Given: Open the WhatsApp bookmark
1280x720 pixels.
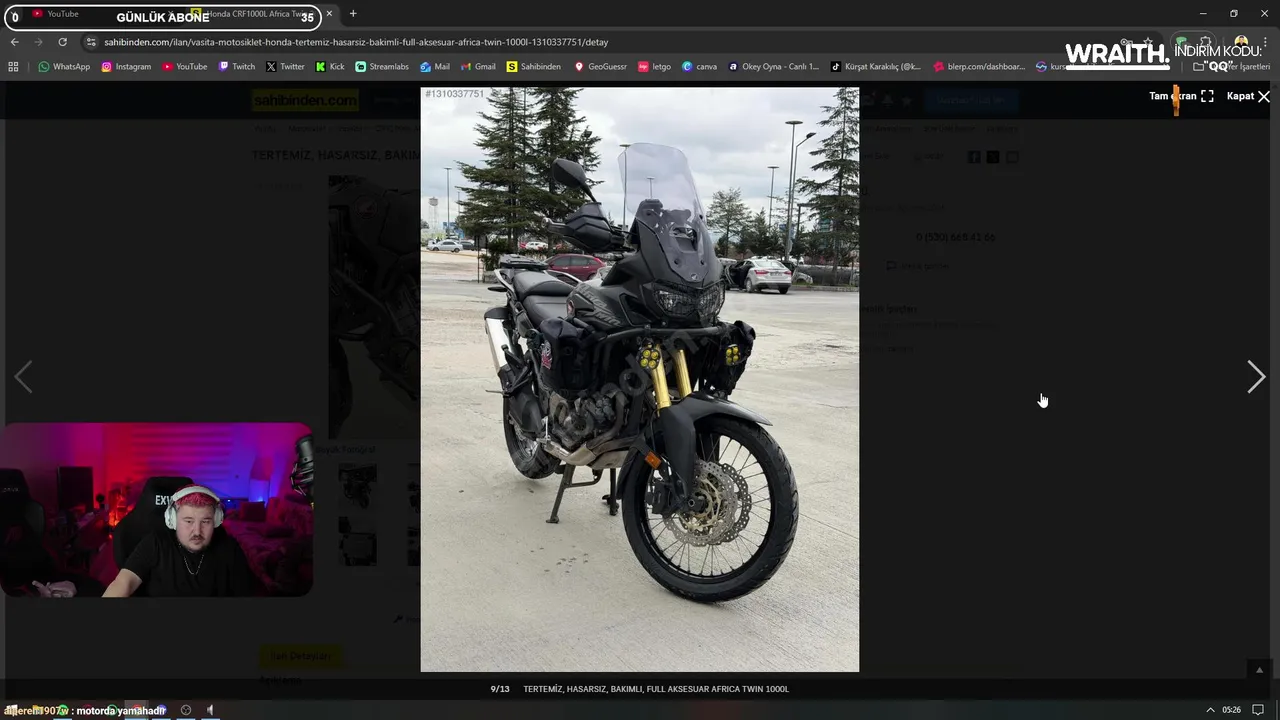Looking at the screenshot, I should (x=64, y=67).
